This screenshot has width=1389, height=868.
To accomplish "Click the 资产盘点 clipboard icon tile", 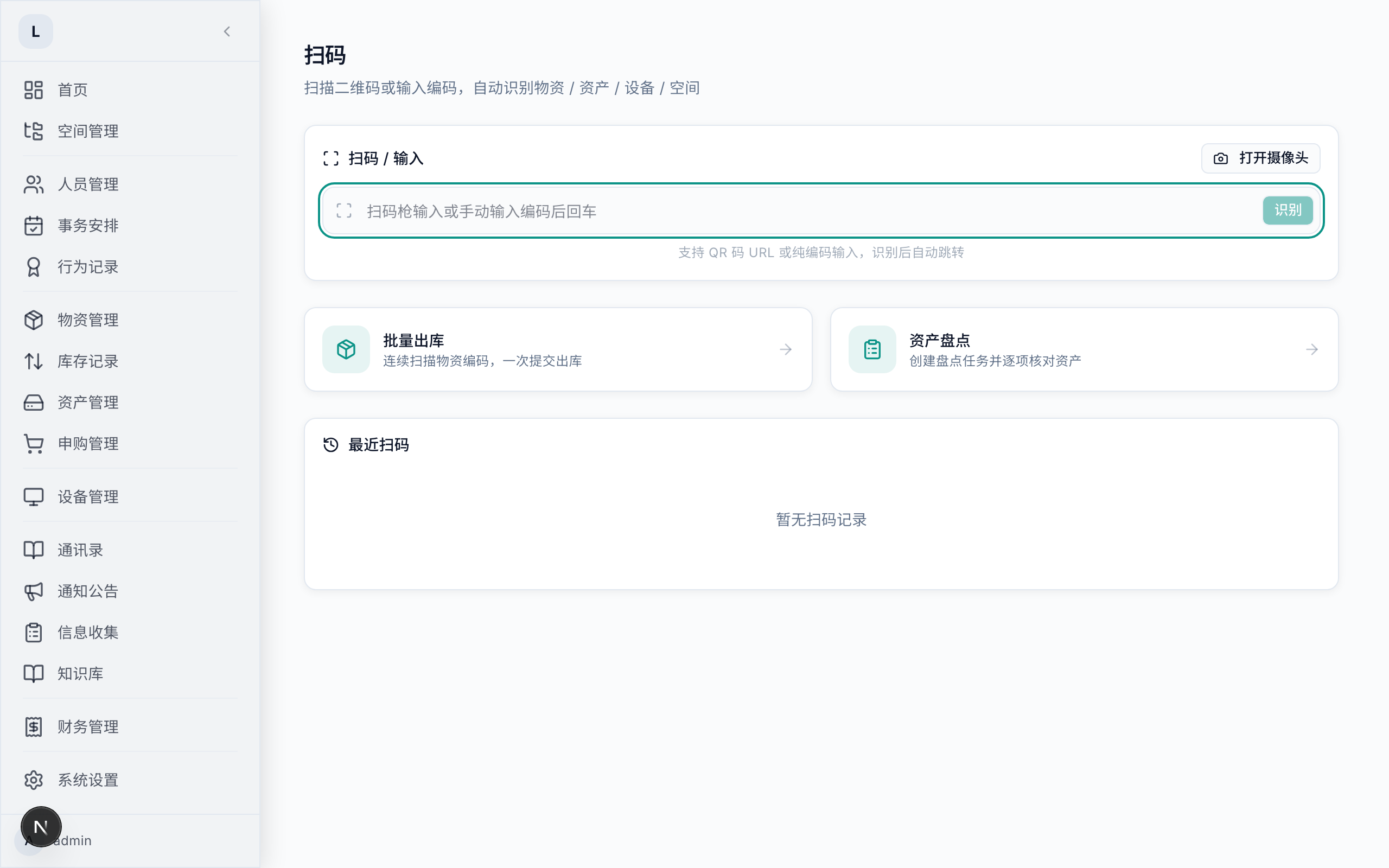I will [872, 349].
